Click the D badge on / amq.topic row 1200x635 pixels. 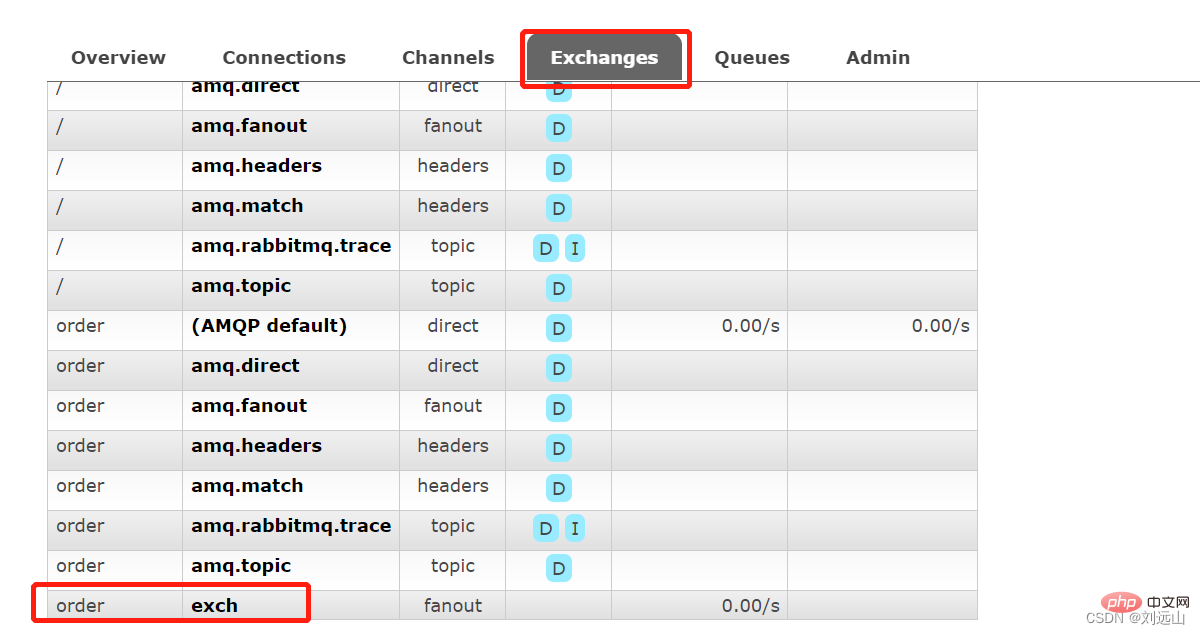[x=559, y=288]
